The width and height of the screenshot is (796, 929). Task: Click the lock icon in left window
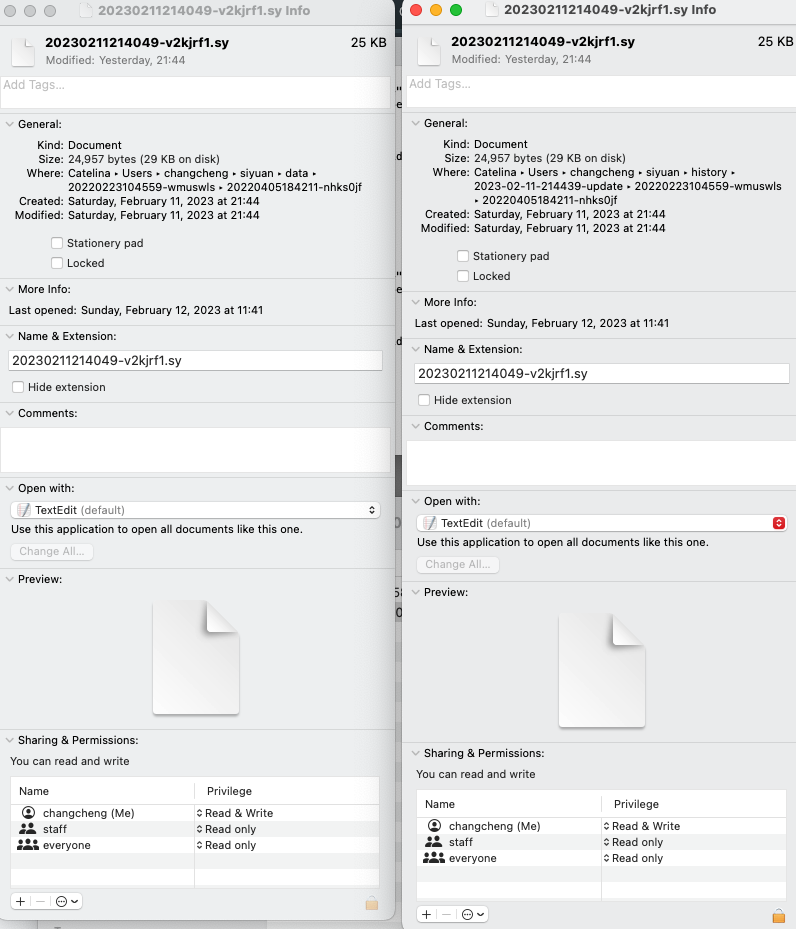pos(372,902)
